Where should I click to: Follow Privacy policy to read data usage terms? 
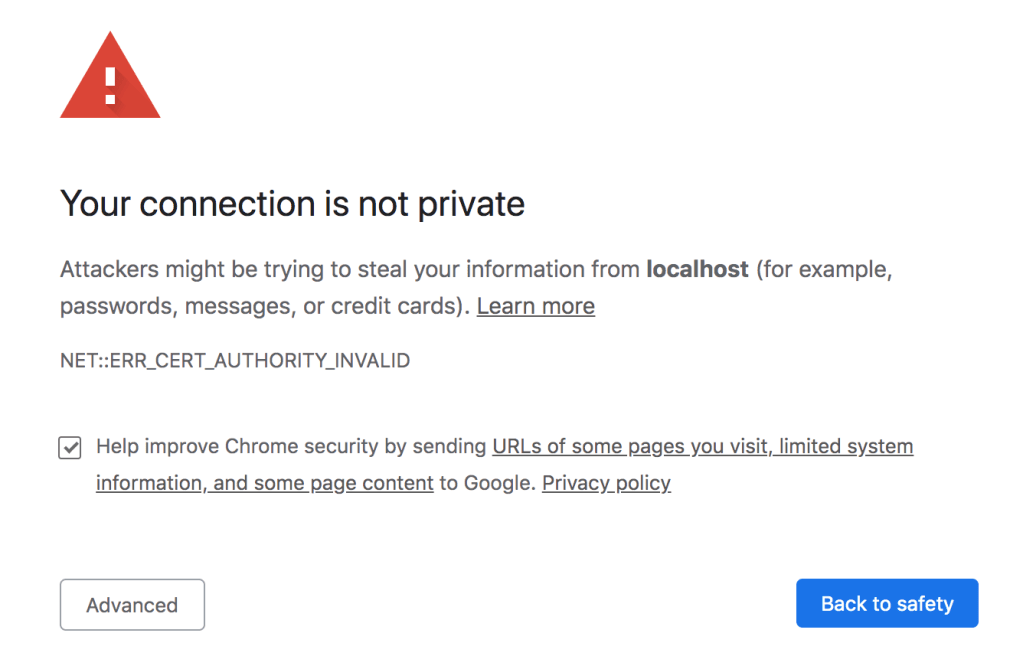[606, 483]
